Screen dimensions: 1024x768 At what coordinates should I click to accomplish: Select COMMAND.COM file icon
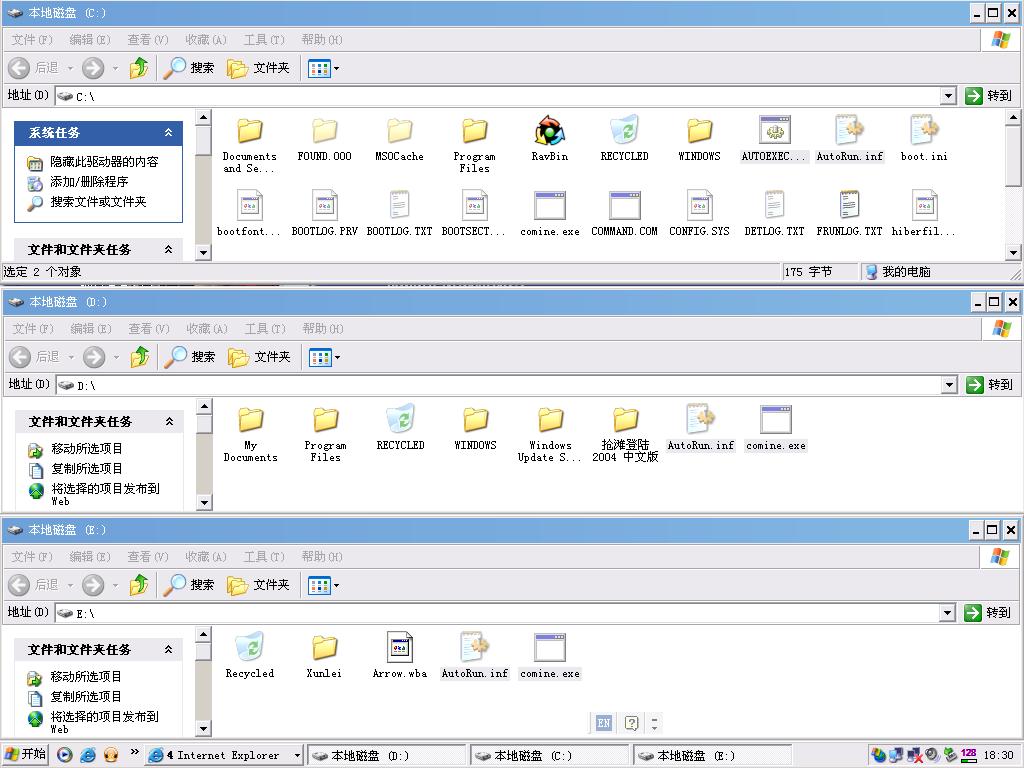point(624,206)
